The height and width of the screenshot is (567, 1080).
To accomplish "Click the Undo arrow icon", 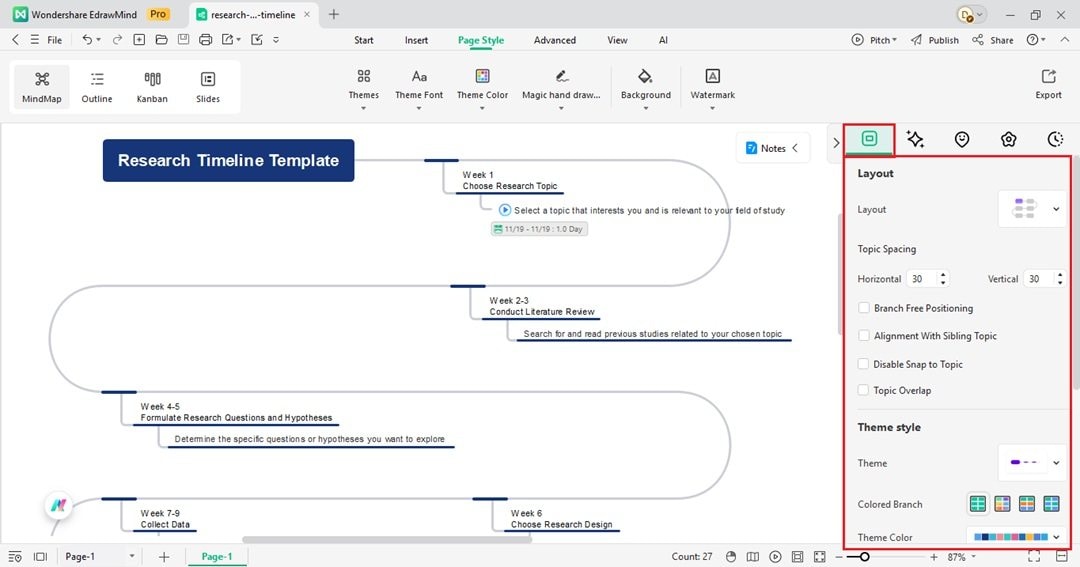I will tap(87, 40).
